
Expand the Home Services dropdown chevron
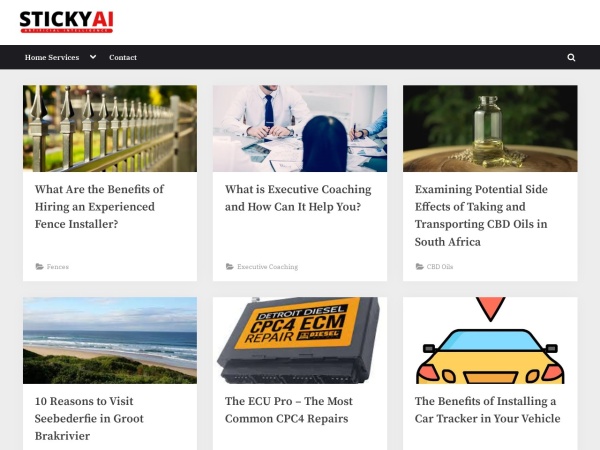[93, 57]
